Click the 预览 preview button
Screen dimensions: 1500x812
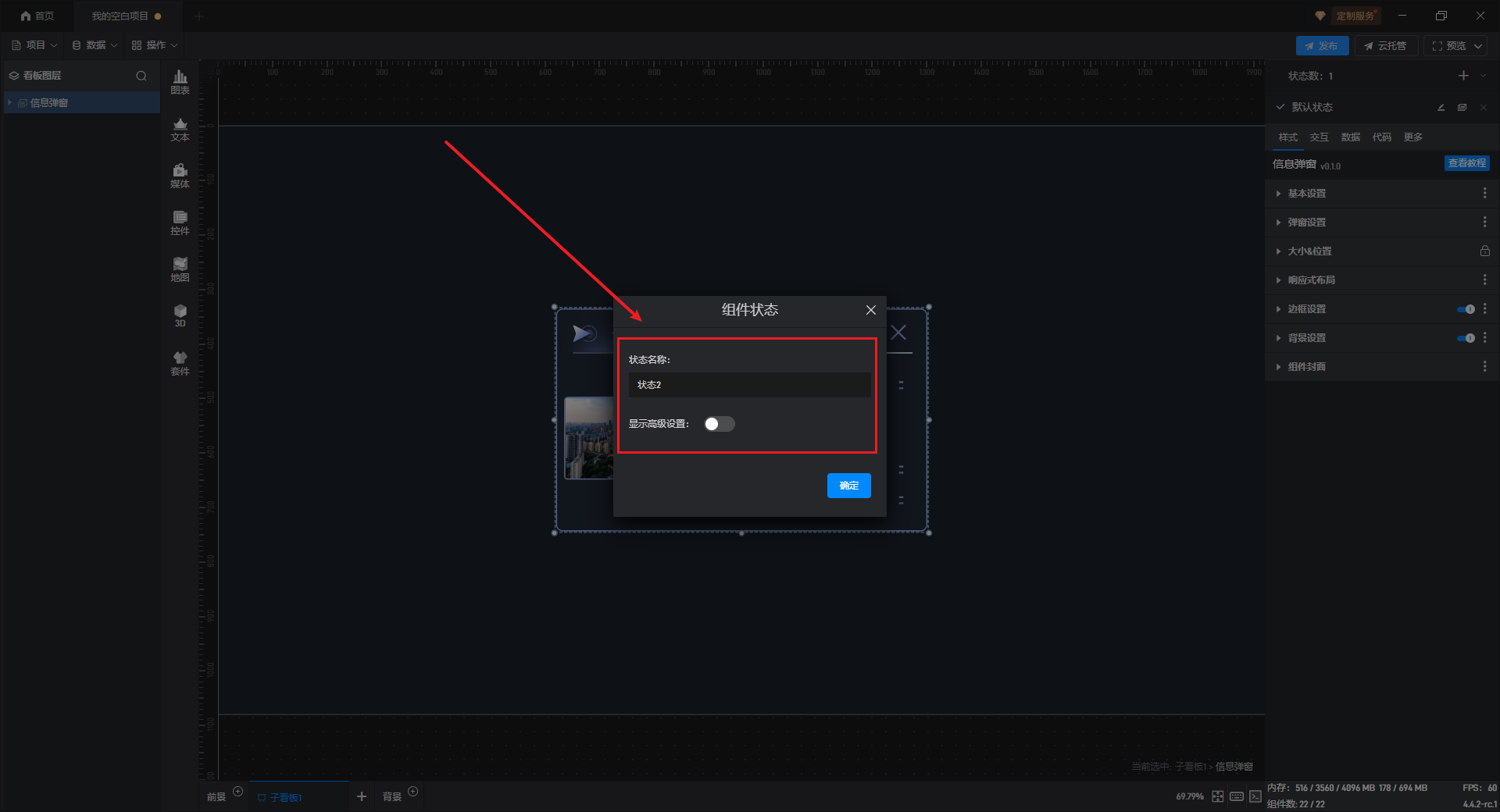pyautogui.click(x=1448, y=46)
